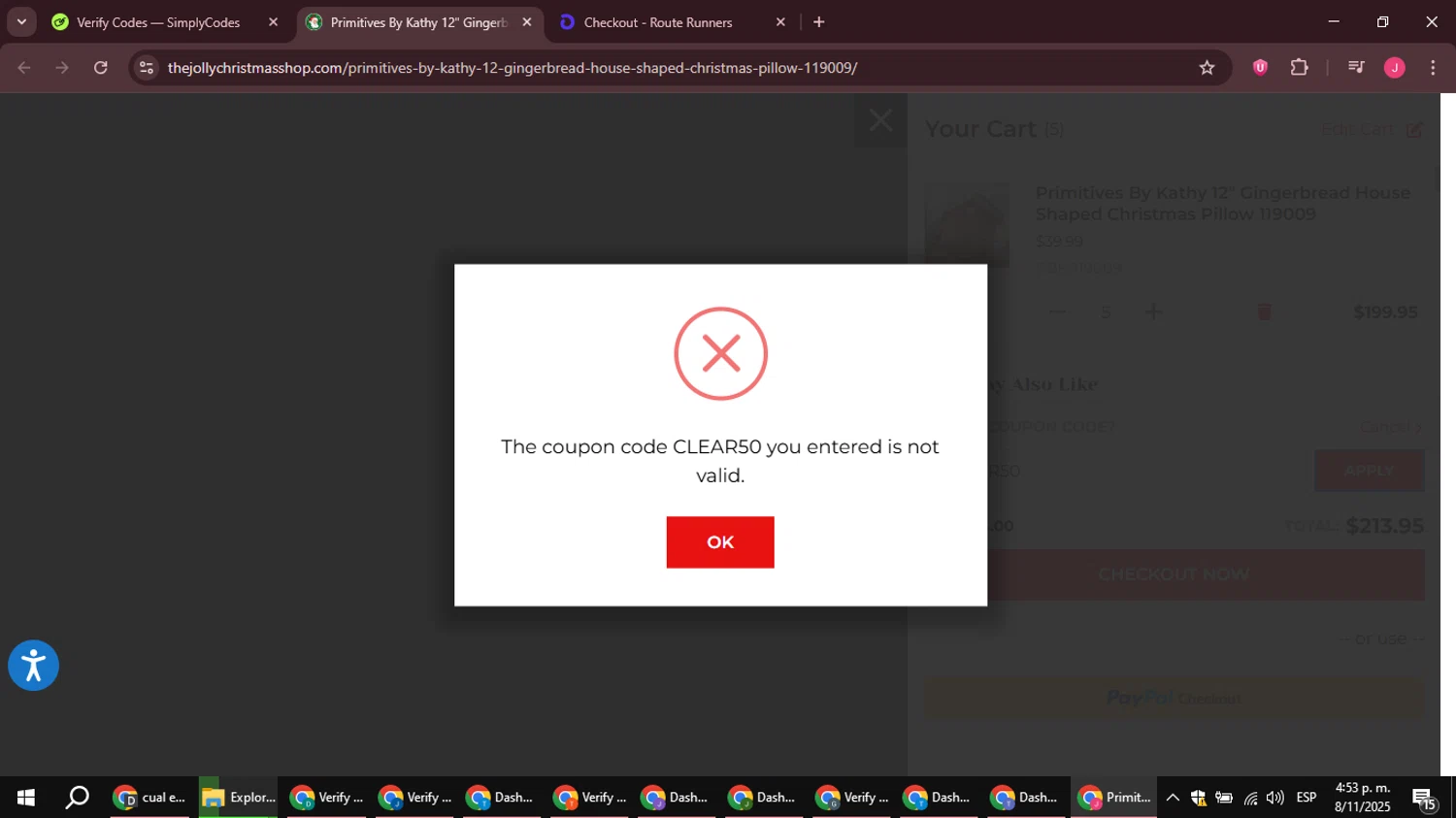Click the cart product thumbnail image
The width and height of the screenshot is (1456, 818).
967,225
